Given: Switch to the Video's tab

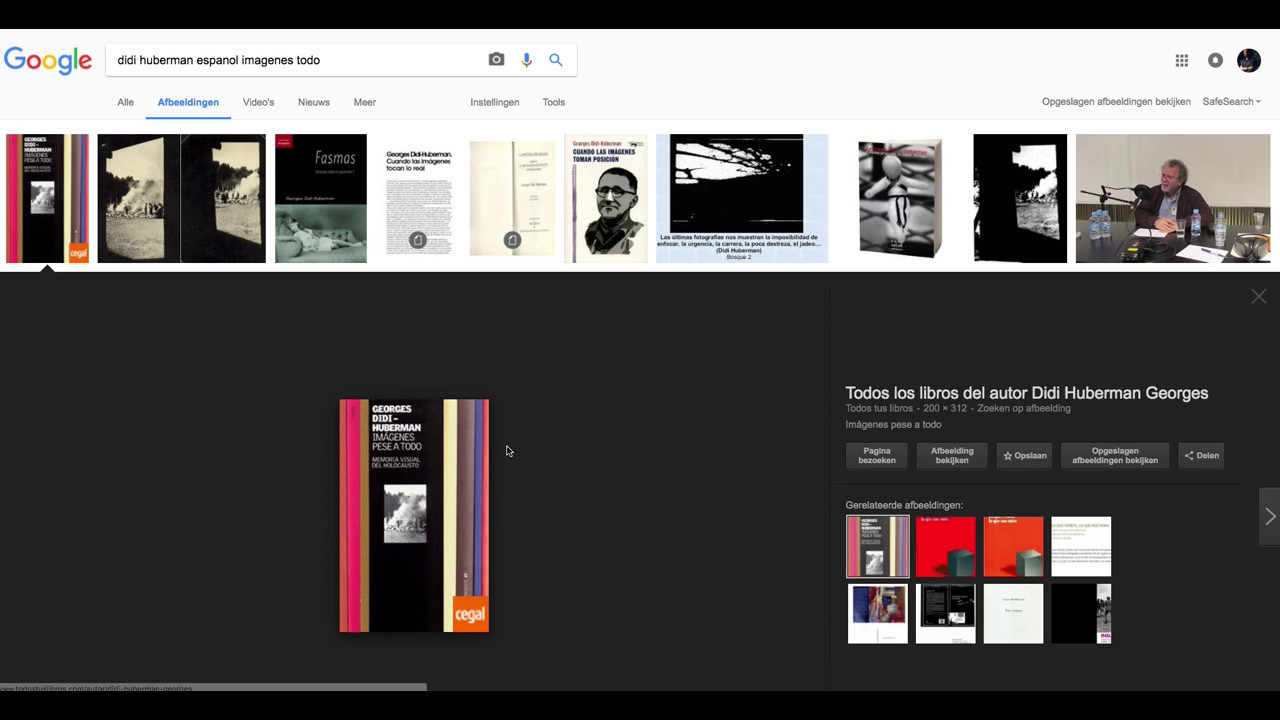Looking at the screenshot, I should 258,102.
